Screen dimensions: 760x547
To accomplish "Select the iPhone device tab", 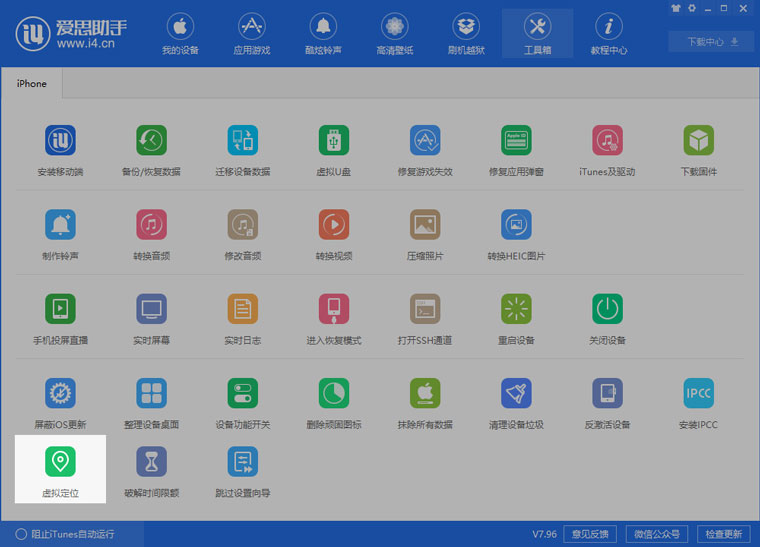I will [x=32, y=83].
